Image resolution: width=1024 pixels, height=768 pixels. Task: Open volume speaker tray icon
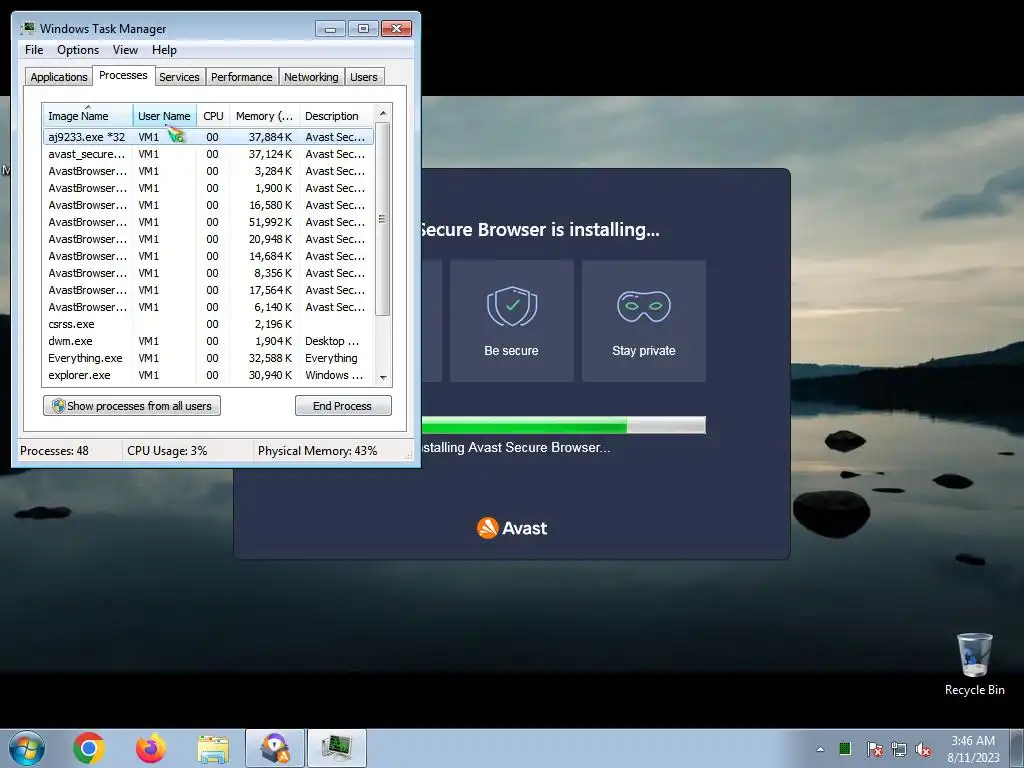923,749
